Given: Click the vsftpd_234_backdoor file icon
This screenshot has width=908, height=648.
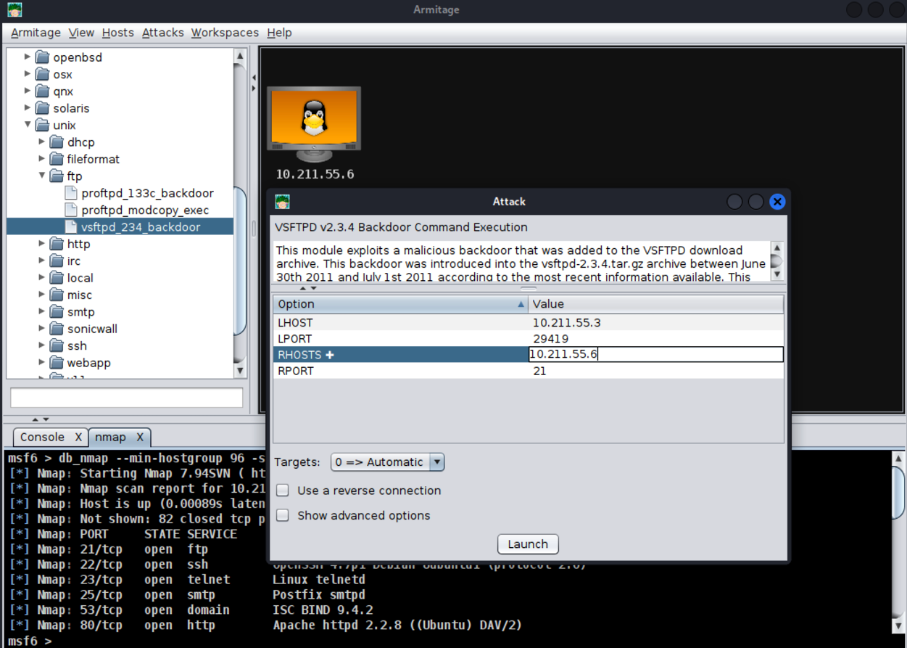Looking at the screenshot, I should tap(71, 226).
